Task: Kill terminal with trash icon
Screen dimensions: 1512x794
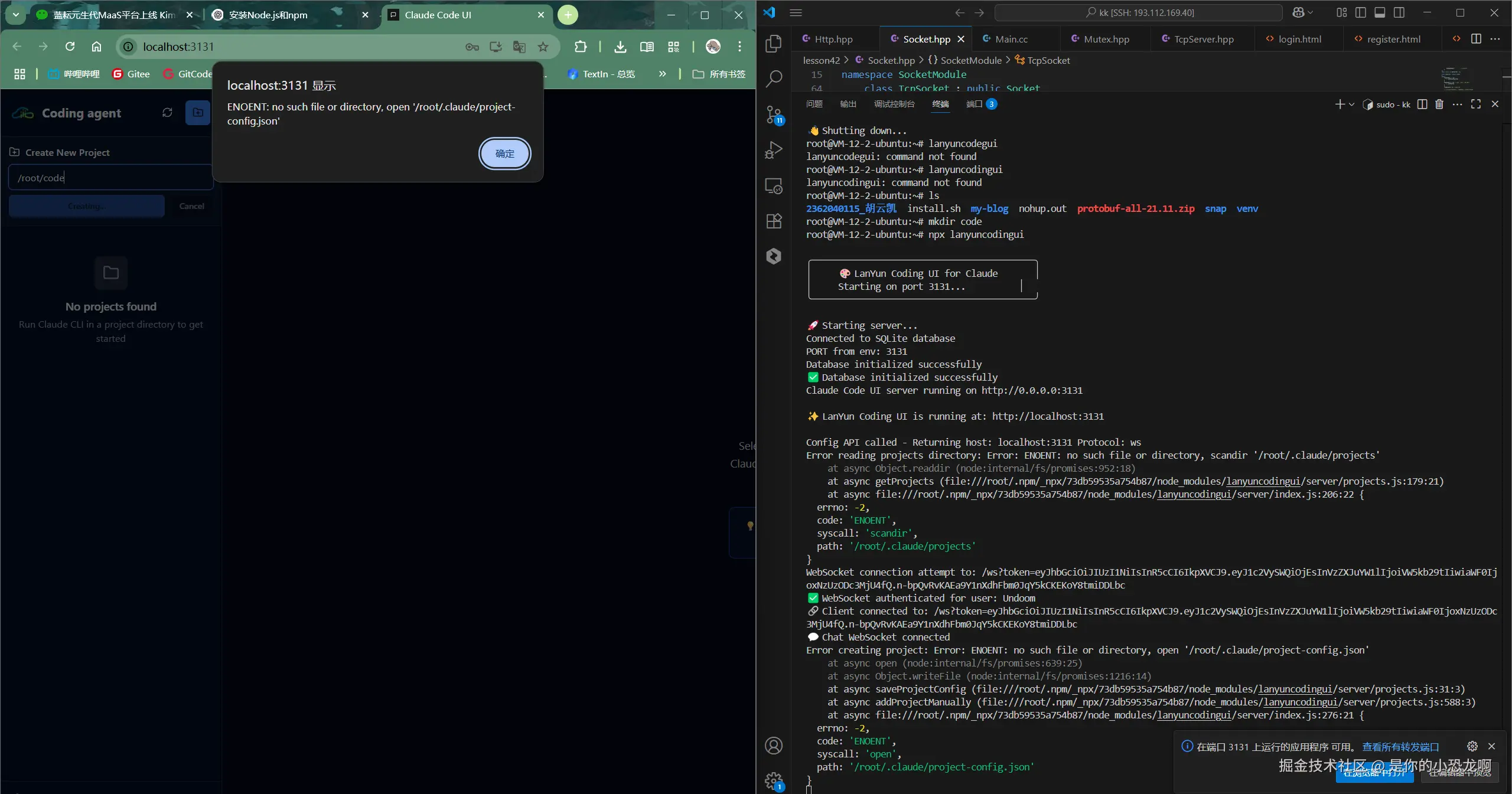Action: point(1439,104)
